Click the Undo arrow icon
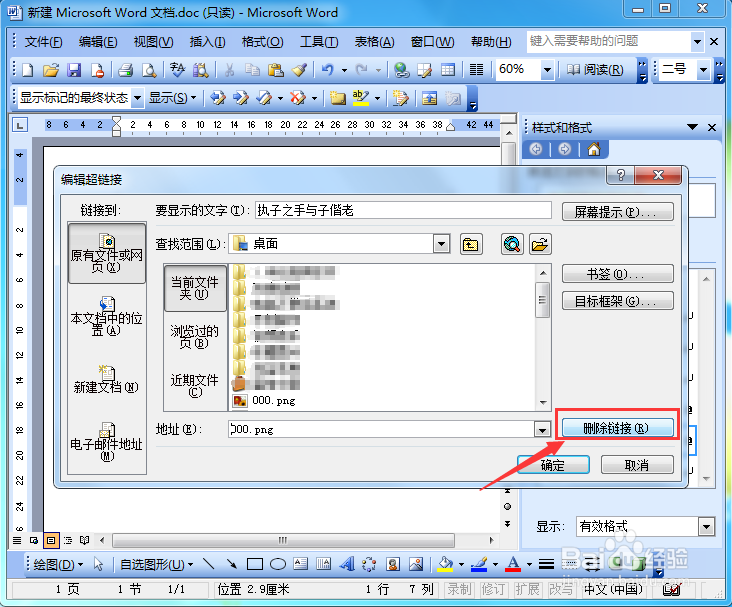 [328, 70]
